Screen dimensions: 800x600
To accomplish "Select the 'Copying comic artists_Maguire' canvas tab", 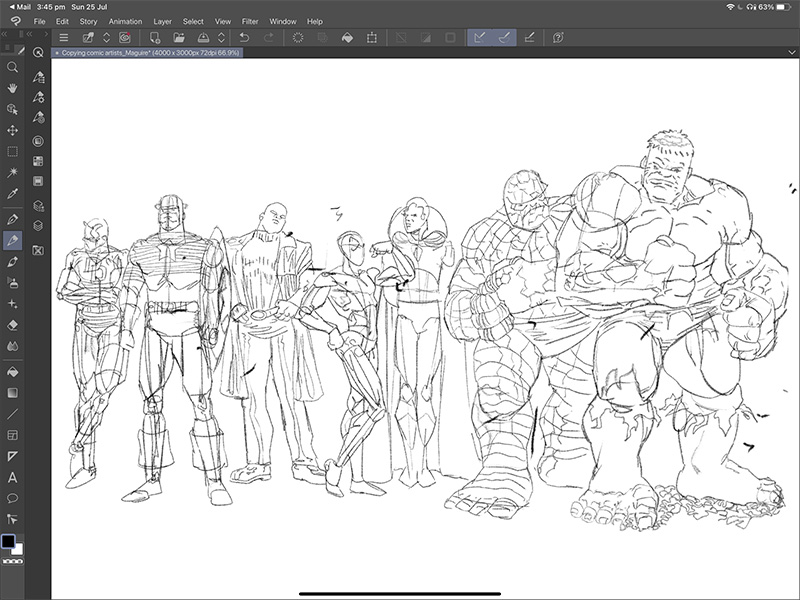I will point(147,53).
